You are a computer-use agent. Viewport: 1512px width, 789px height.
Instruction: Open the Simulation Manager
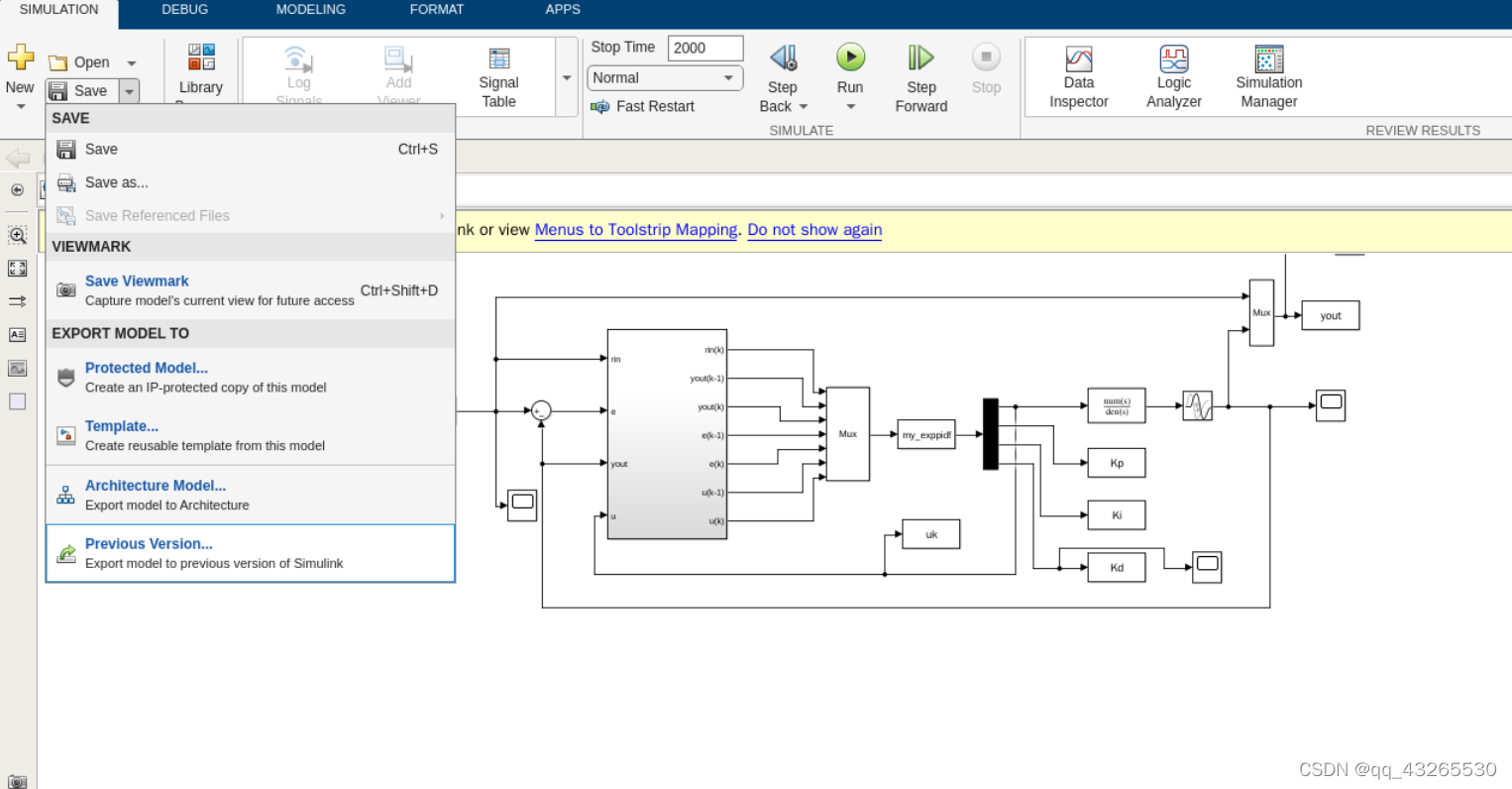coord(1269,77)
